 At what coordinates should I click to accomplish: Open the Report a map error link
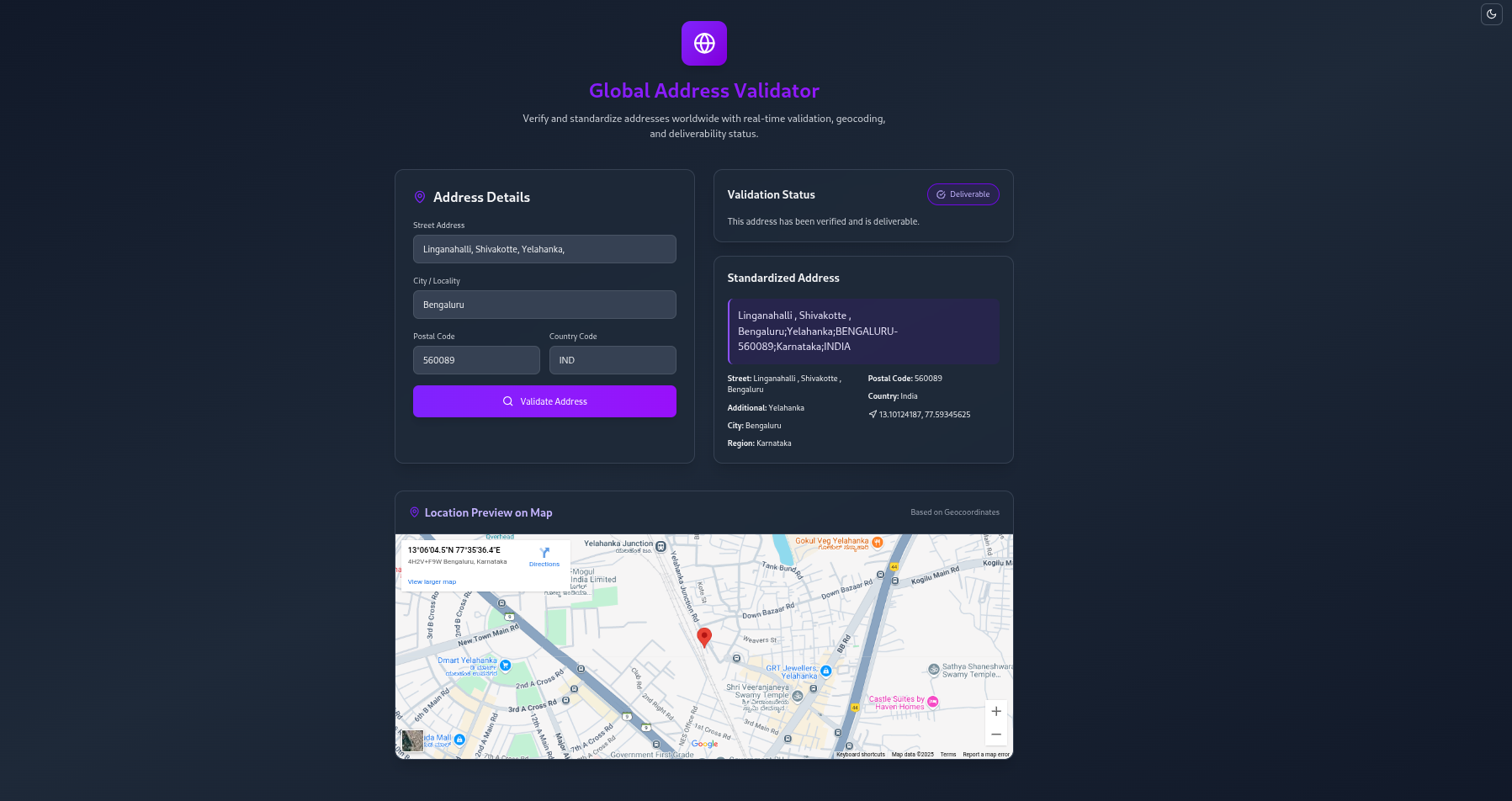[x=985, y=755]
